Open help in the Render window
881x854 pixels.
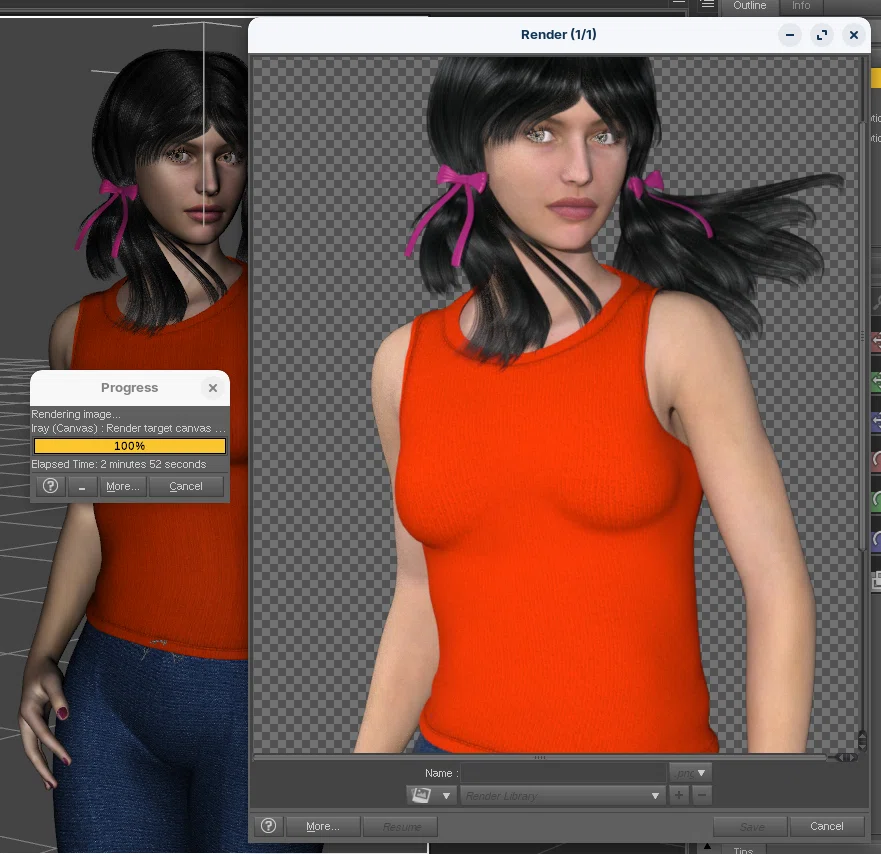tap(269, 826)
